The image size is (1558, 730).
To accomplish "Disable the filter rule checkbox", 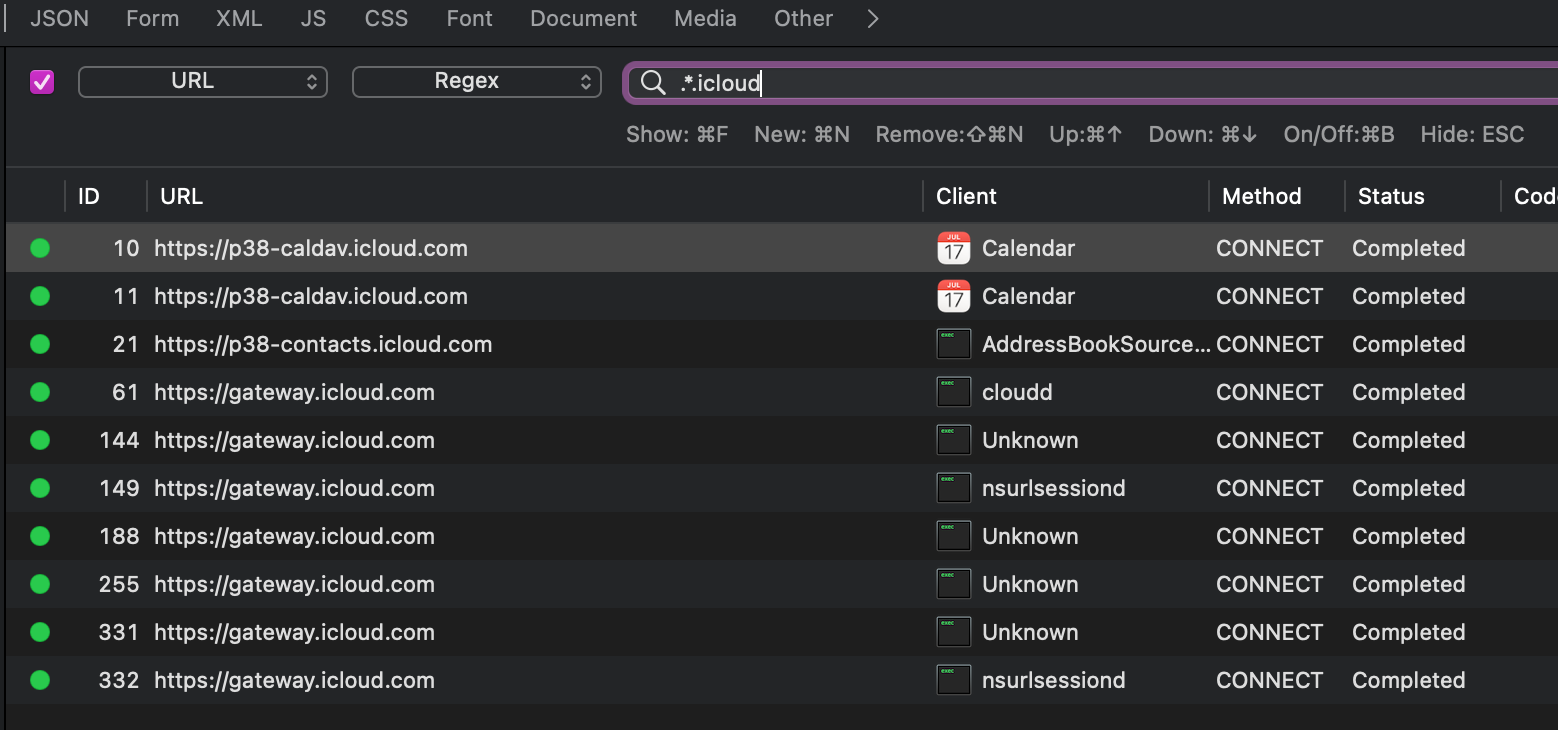I will pos(42,82).
